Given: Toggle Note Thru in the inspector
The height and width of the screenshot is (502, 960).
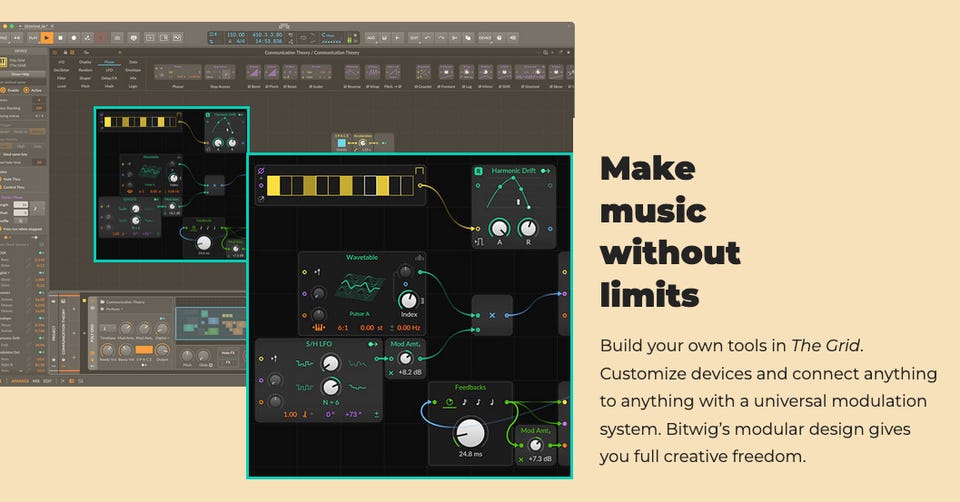Looking at the screenshot, I should [10, 179].
